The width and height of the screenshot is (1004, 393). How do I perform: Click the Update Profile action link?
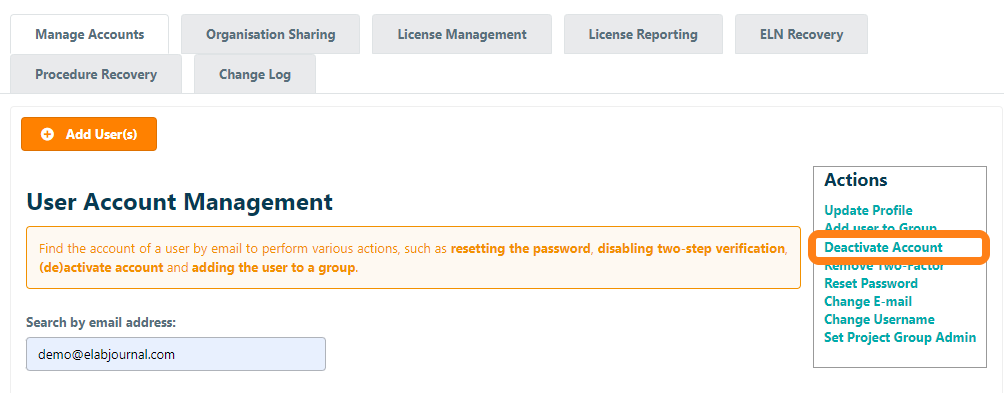click(868, 211)
